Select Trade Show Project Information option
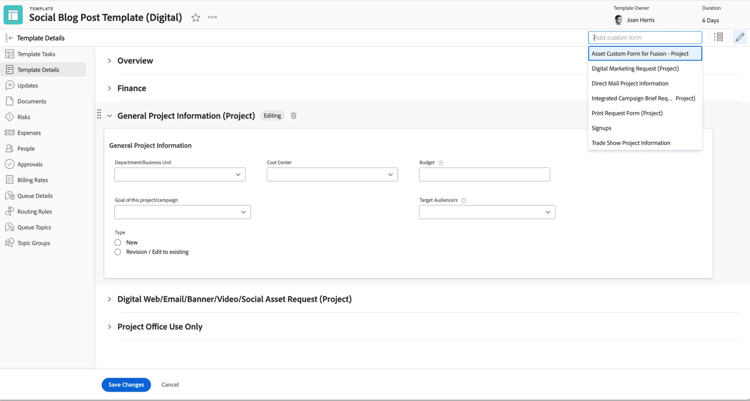The height and width of the screenshot is (401, 750). click(x=631, y=143)
